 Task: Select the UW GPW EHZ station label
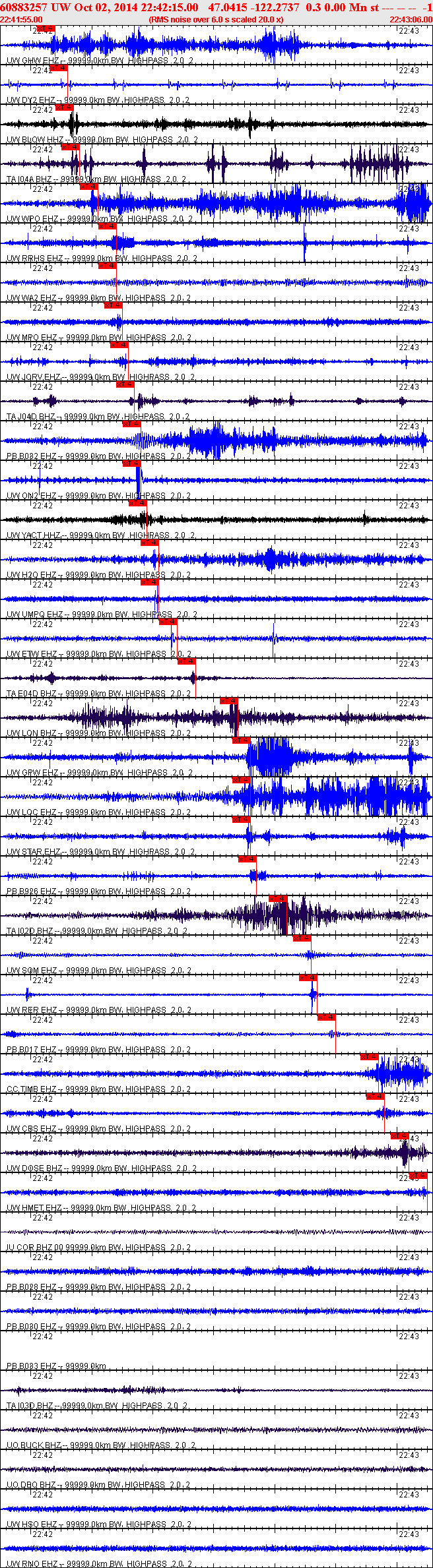point(34,773)
